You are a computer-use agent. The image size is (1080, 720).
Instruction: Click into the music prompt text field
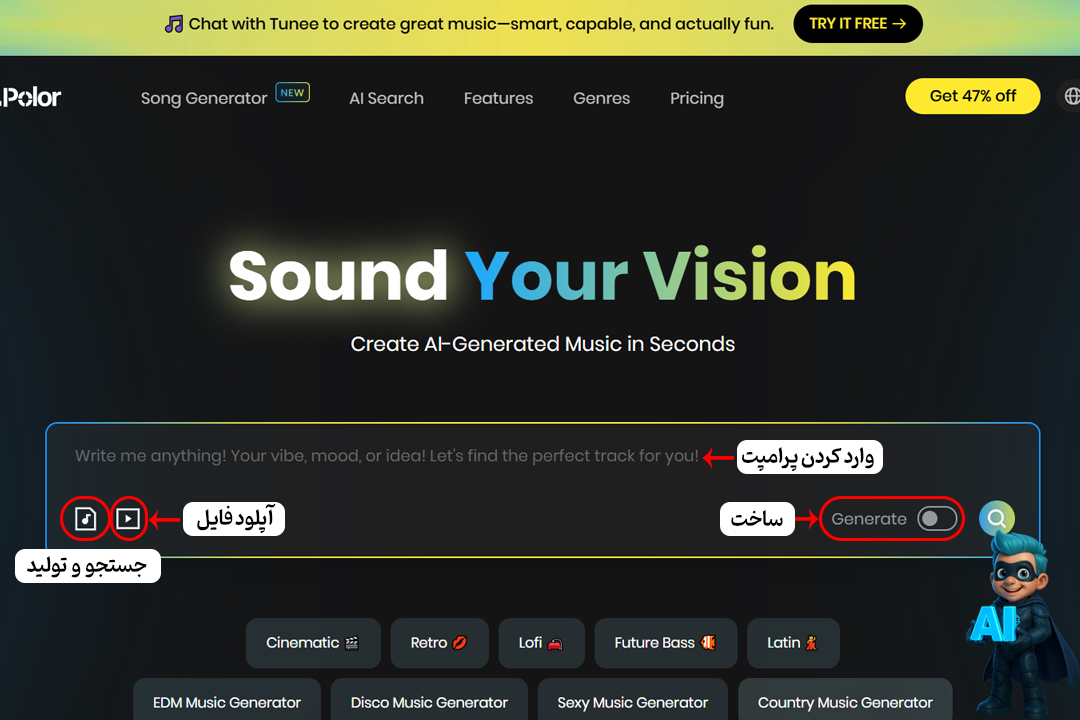tap(386, 456)
